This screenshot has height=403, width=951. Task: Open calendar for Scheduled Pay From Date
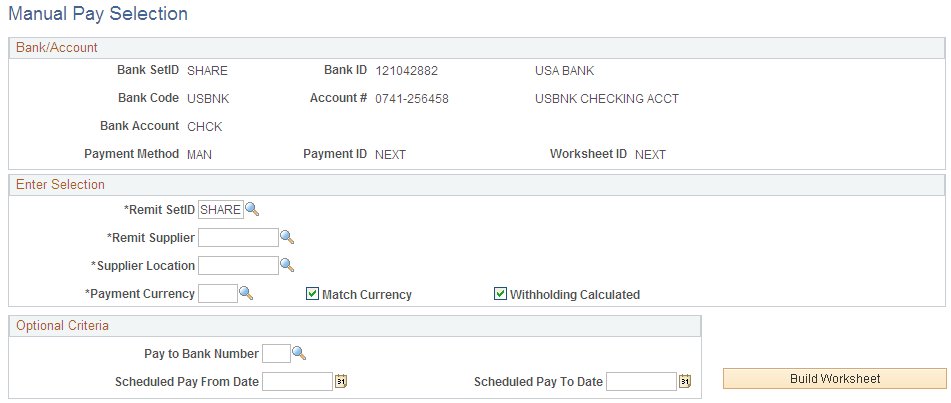pos(341,382)
